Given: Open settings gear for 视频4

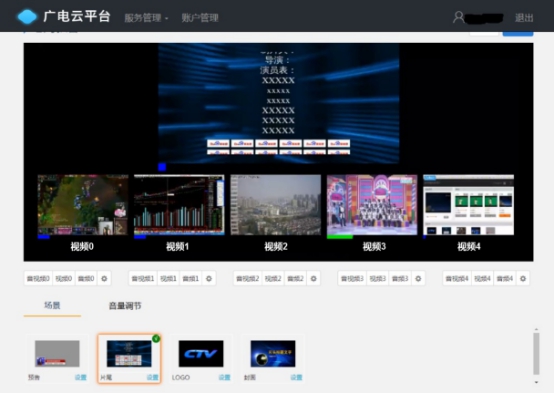Looking at the screenshot, I should 523,278.
